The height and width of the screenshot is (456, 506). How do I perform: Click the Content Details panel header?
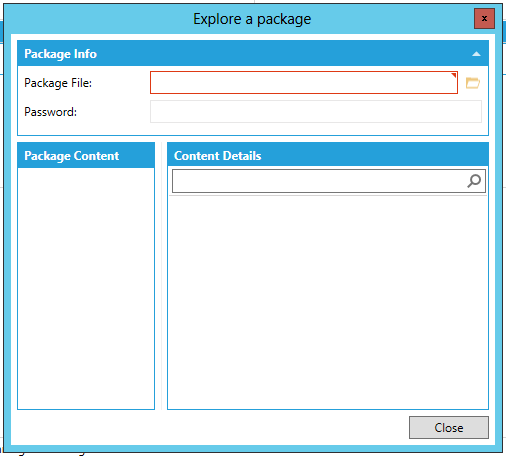328,155
